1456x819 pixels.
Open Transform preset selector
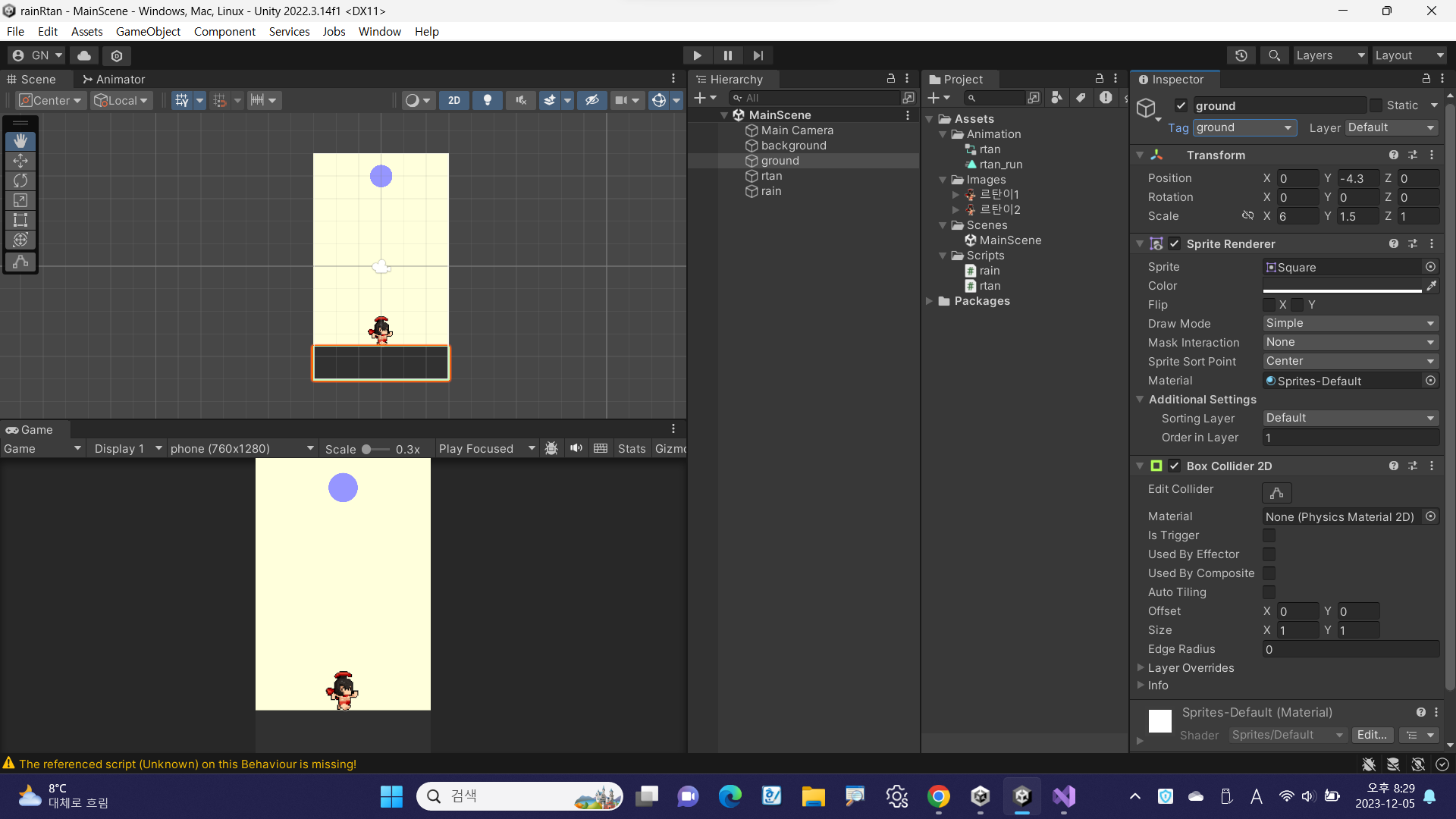[1413, 155]
